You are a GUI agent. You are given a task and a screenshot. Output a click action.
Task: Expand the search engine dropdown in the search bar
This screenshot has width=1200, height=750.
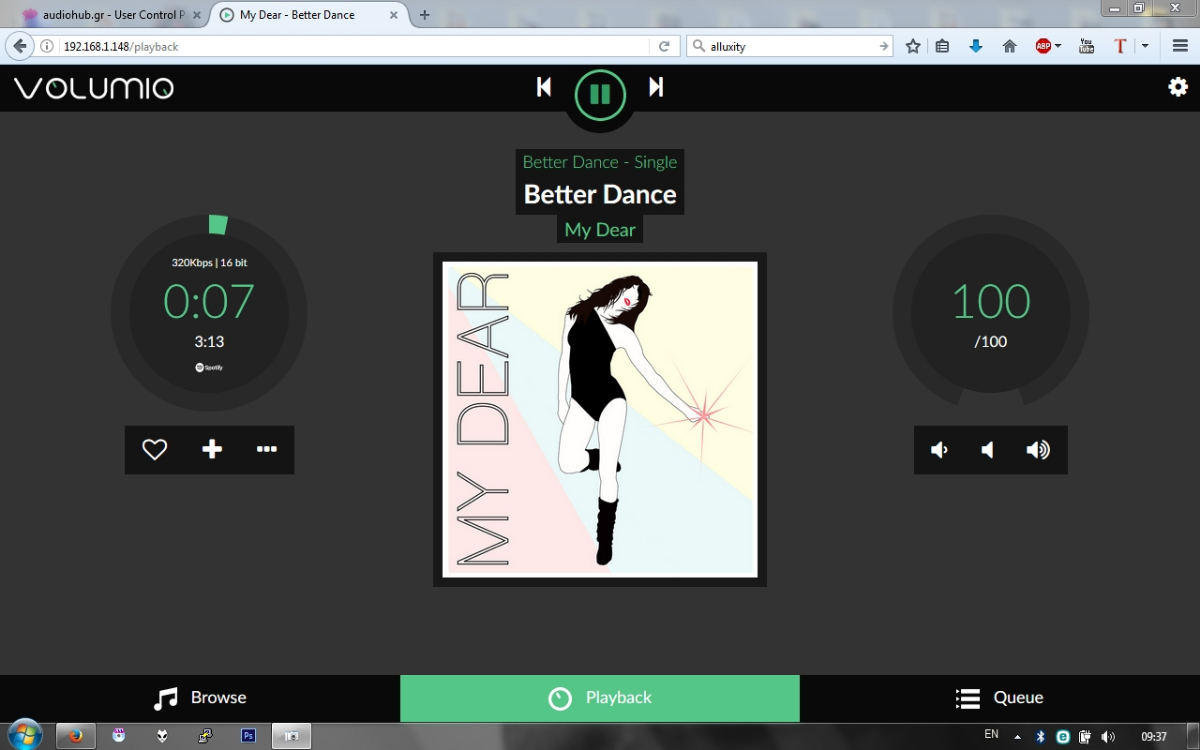pyautogui.click(x=700, y=45)
